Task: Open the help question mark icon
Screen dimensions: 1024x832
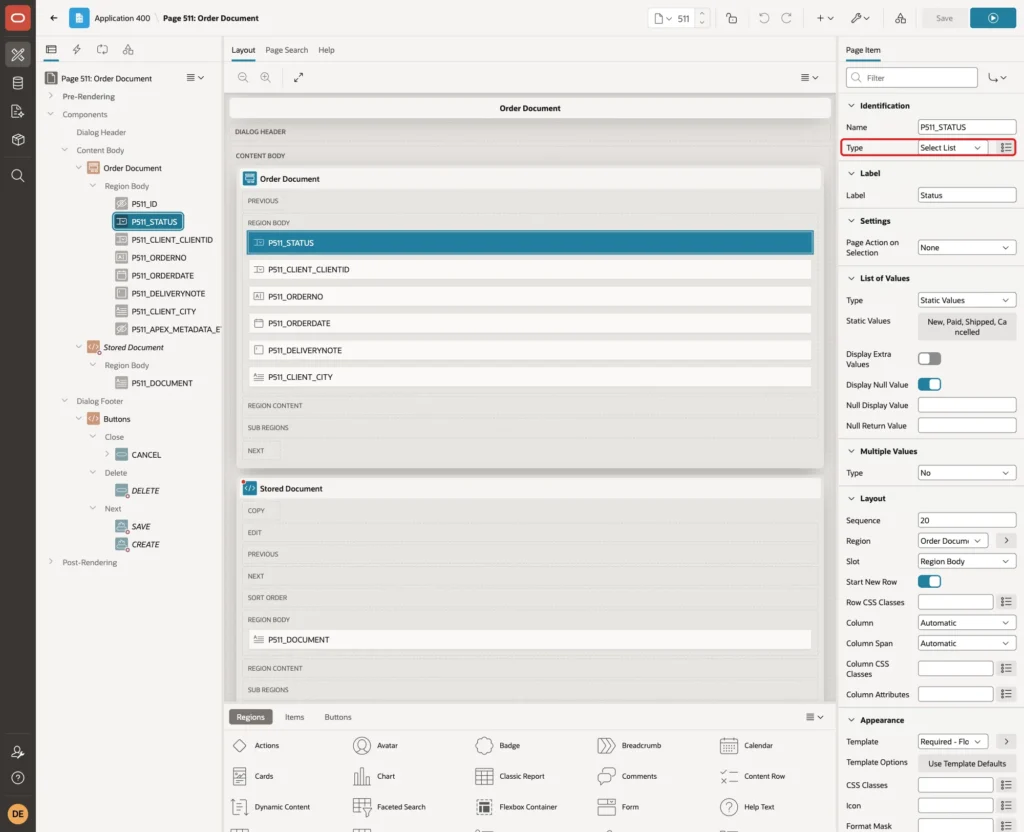Action: tap(18, 778)
